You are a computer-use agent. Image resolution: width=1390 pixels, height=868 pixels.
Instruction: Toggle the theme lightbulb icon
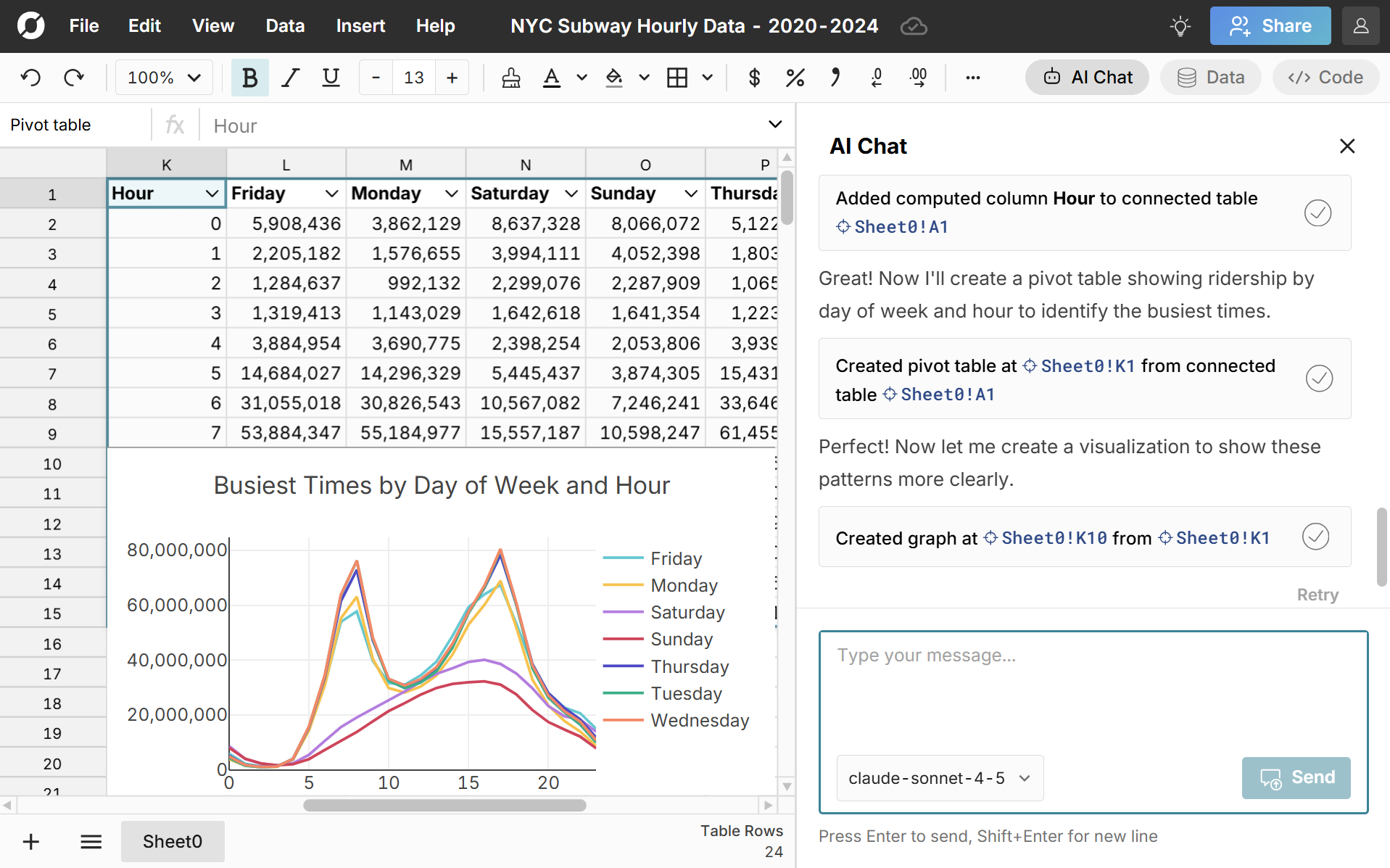[1179, 25]
